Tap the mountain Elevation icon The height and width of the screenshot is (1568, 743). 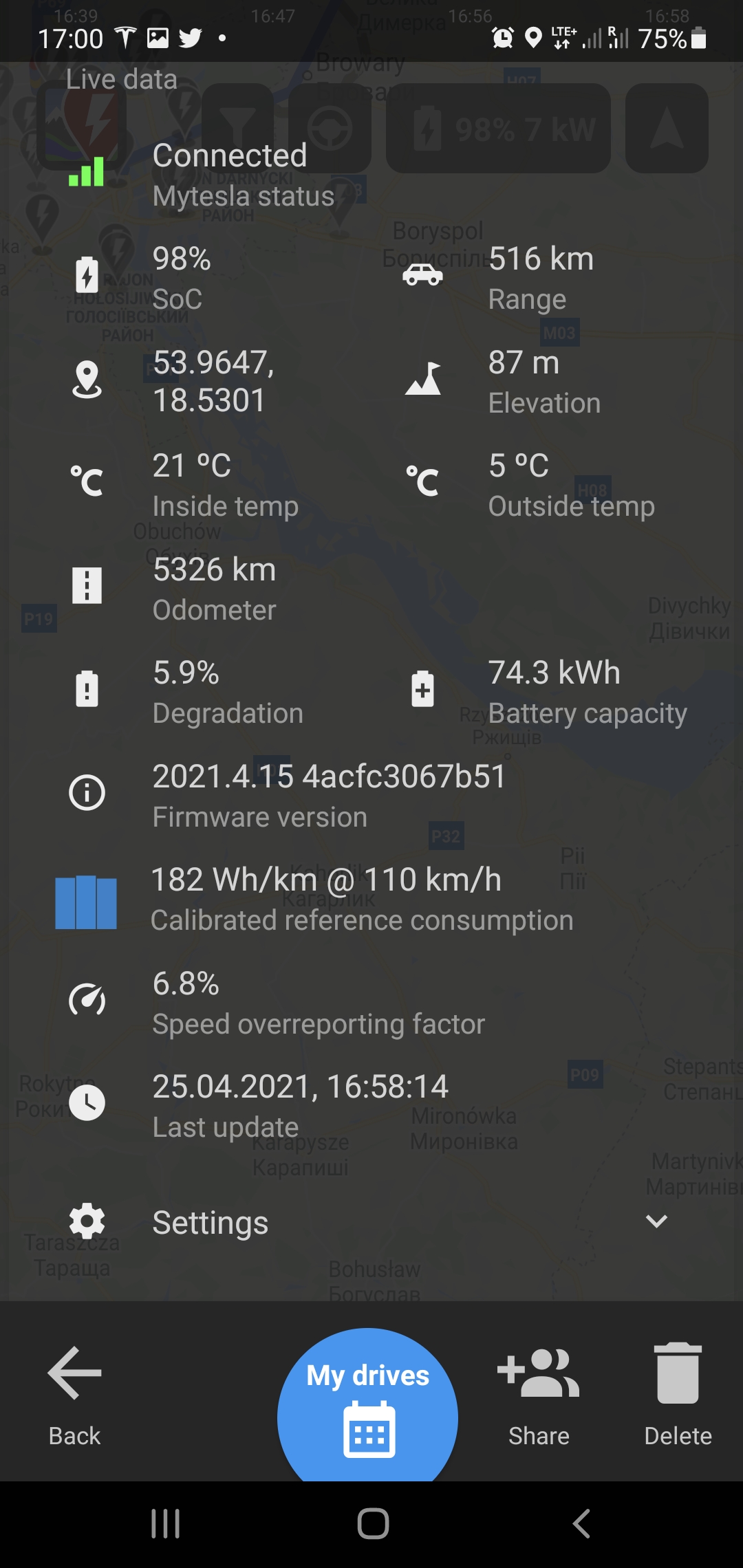point(422,379)
